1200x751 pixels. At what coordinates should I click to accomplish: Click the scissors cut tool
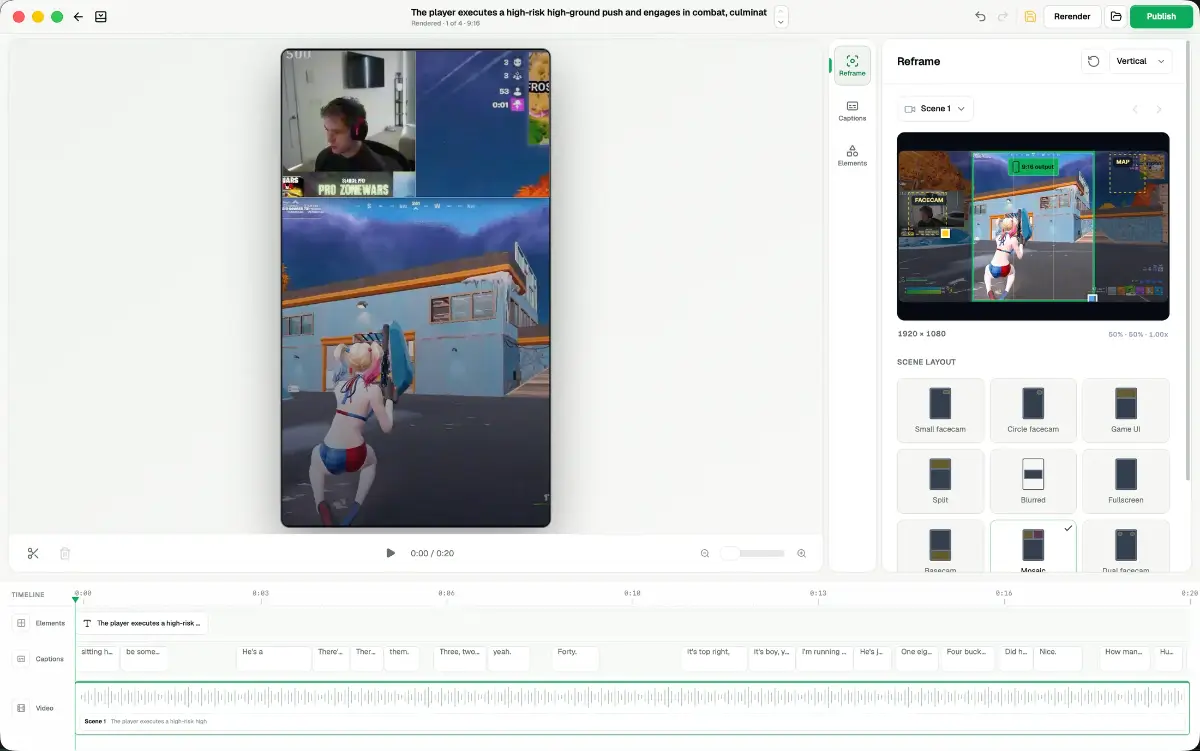tap(33, 553)
